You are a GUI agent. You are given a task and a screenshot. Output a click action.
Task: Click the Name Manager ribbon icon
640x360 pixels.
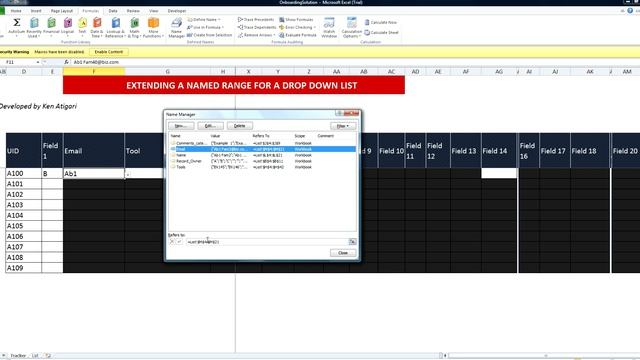point(176,27)
